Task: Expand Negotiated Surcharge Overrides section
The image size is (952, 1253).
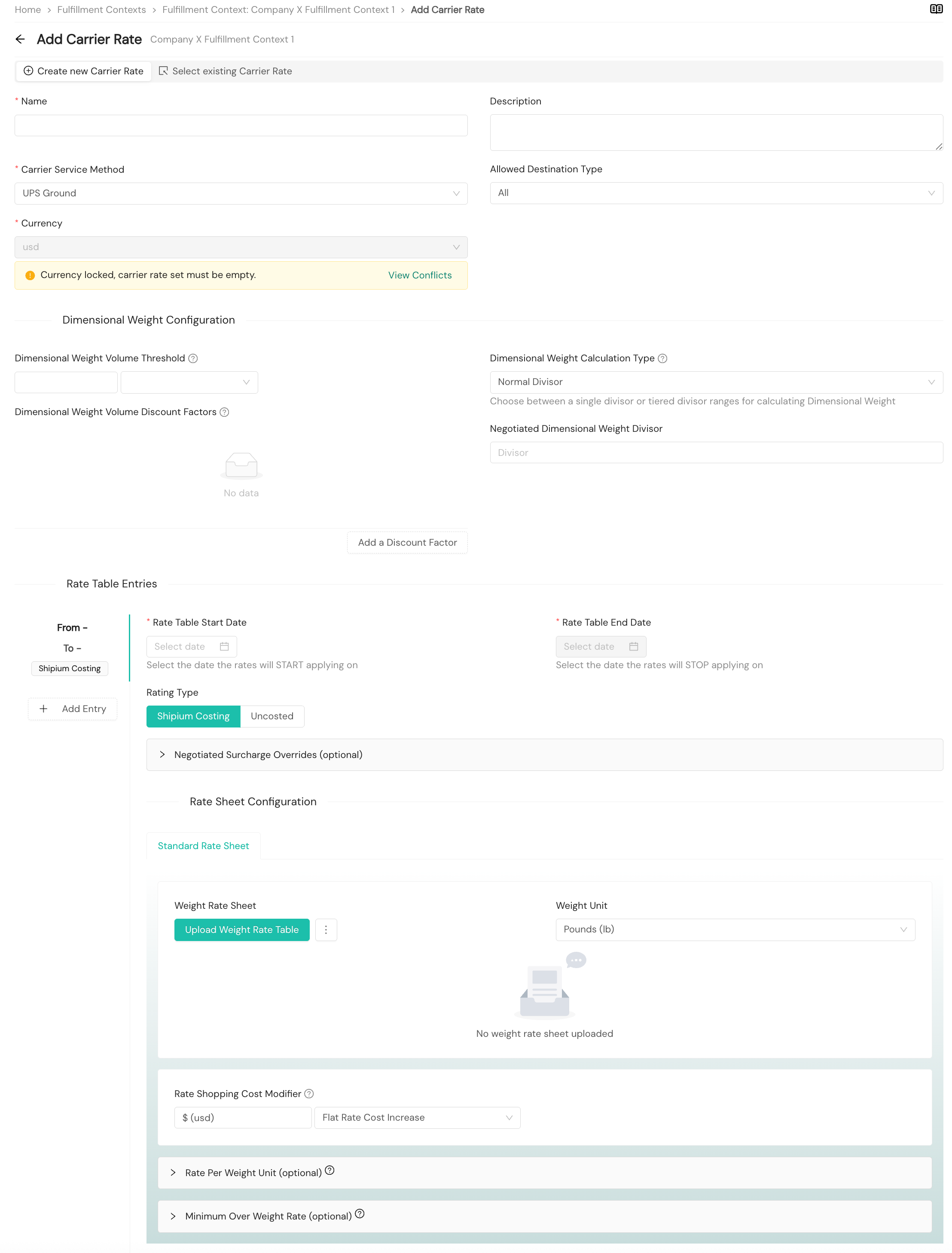Action: coord(268,755)
